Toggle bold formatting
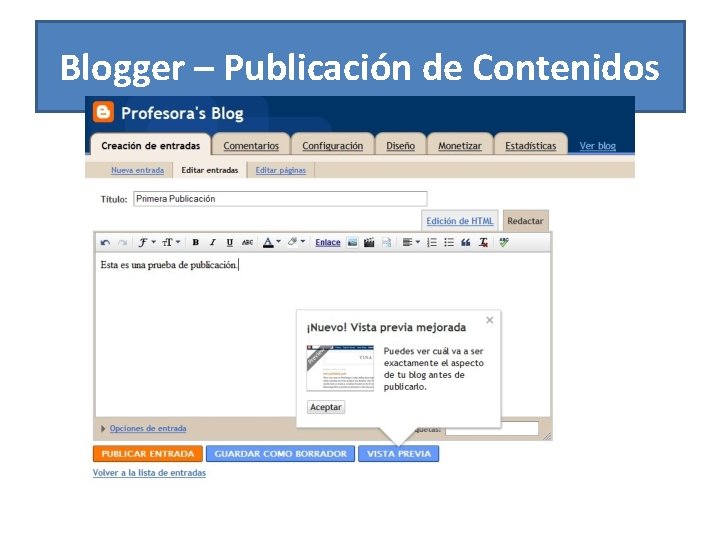The width and height of the screenshot is (720, 540). tap(196, 242)
